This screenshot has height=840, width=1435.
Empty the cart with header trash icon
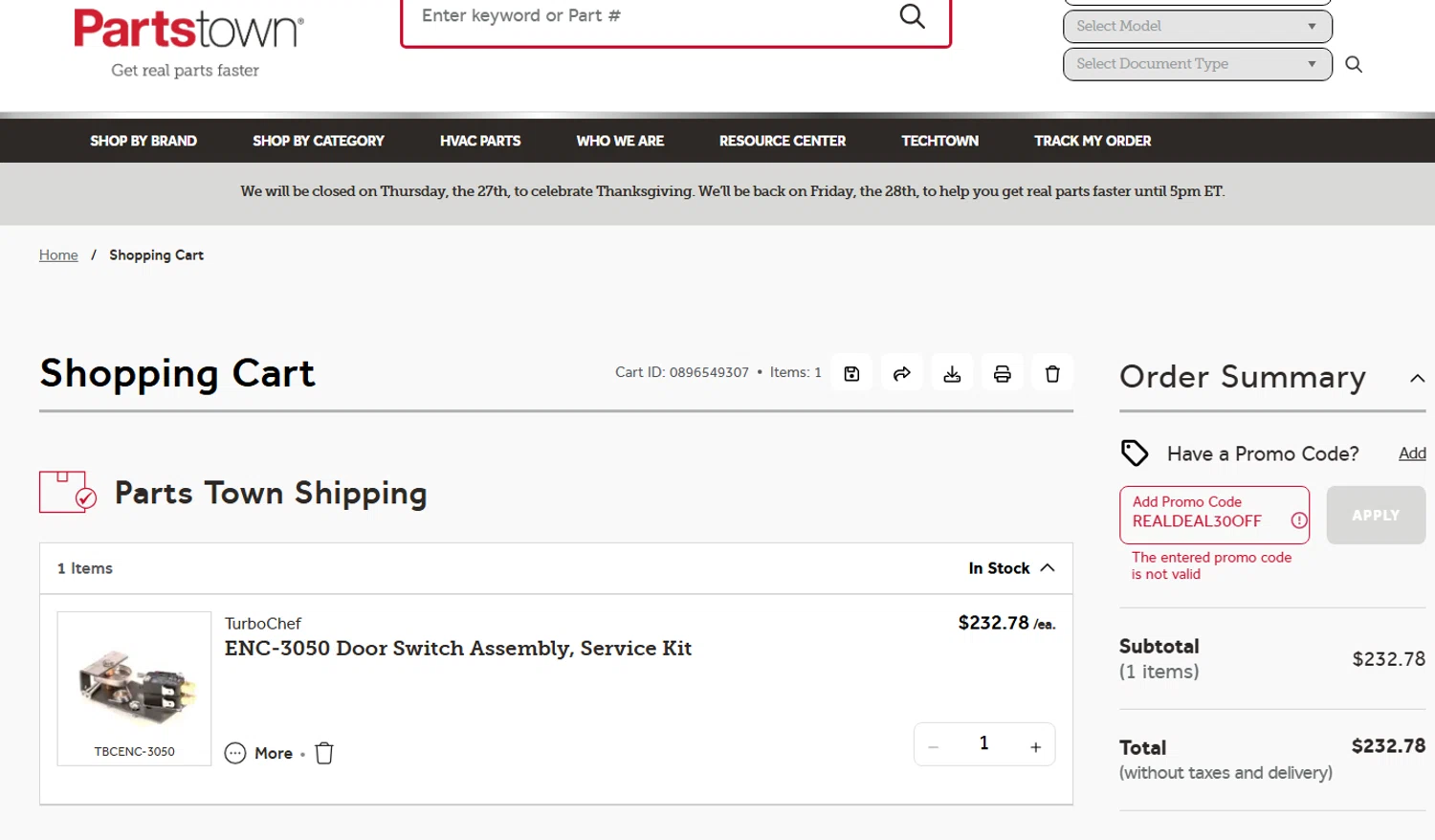tap(1052, 373)
